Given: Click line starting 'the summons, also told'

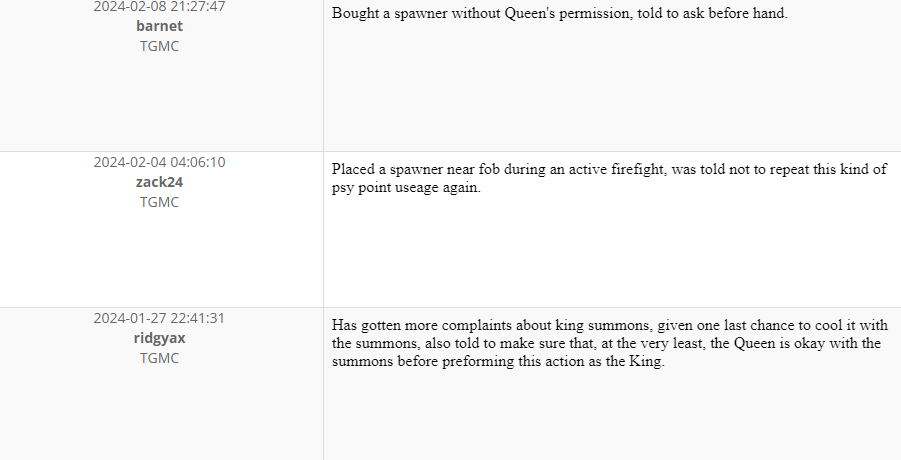Looking at the screenshot, I should click(607, 344).
